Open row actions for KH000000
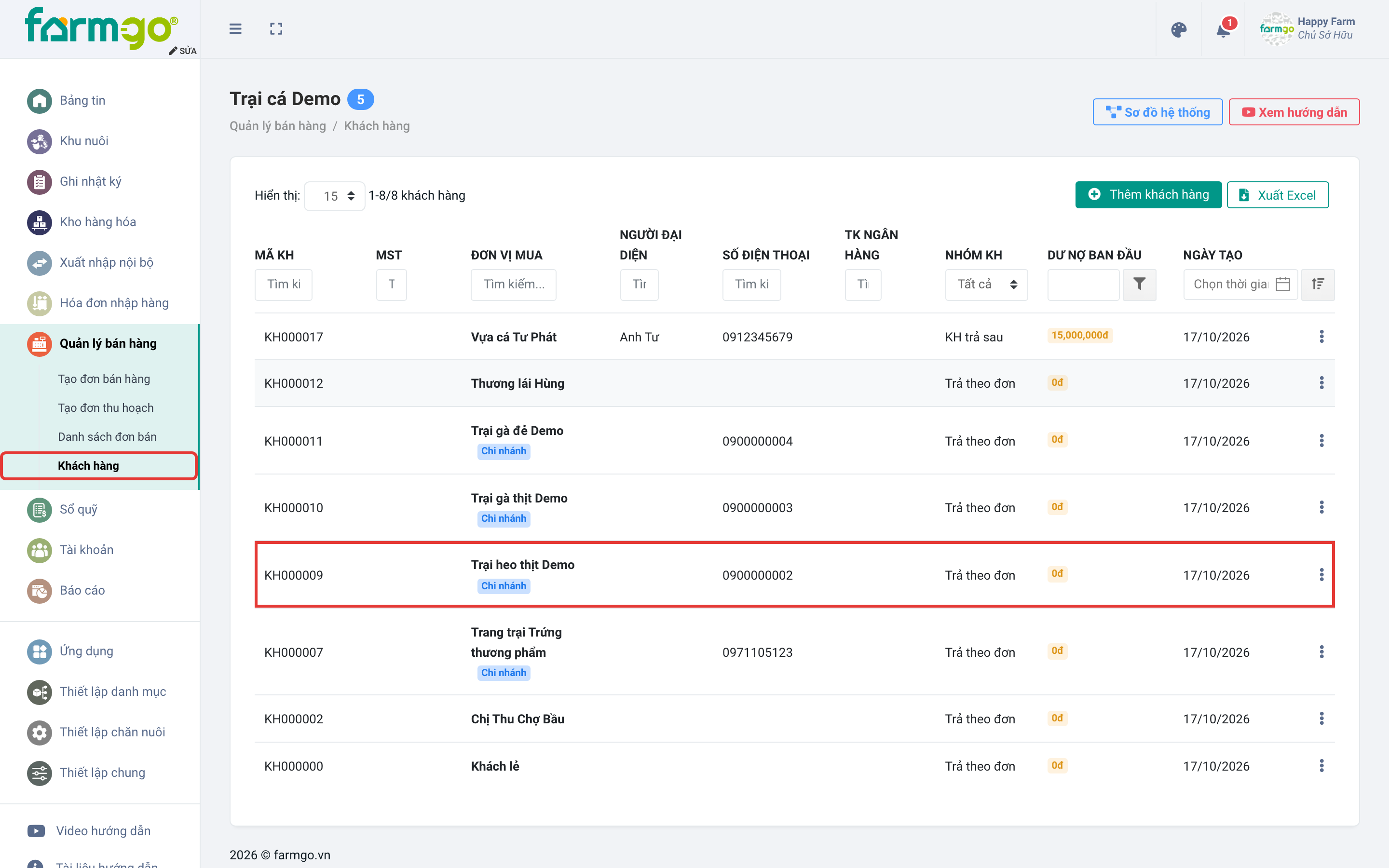1389x868 pixels. point(1321,766)
